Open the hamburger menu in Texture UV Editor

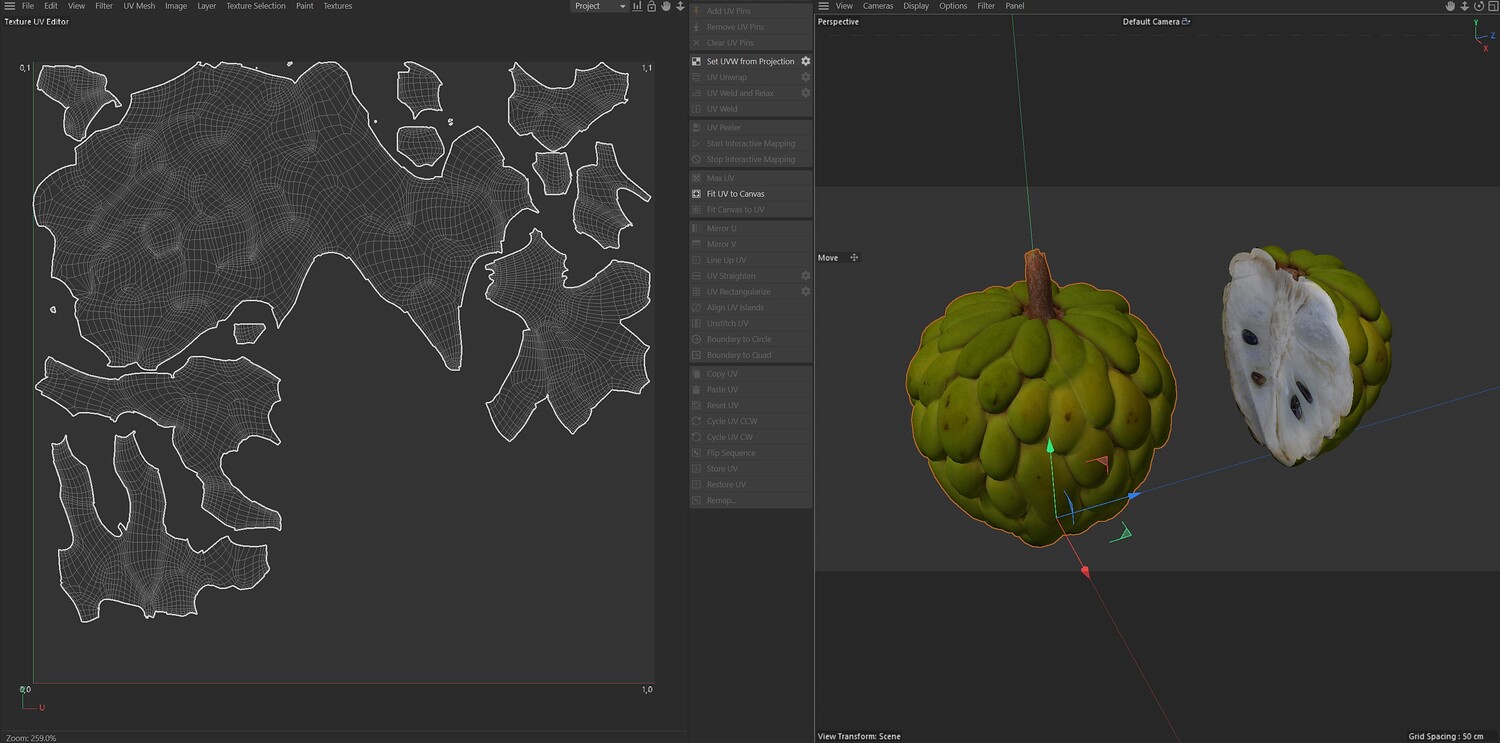pos(9,6)
